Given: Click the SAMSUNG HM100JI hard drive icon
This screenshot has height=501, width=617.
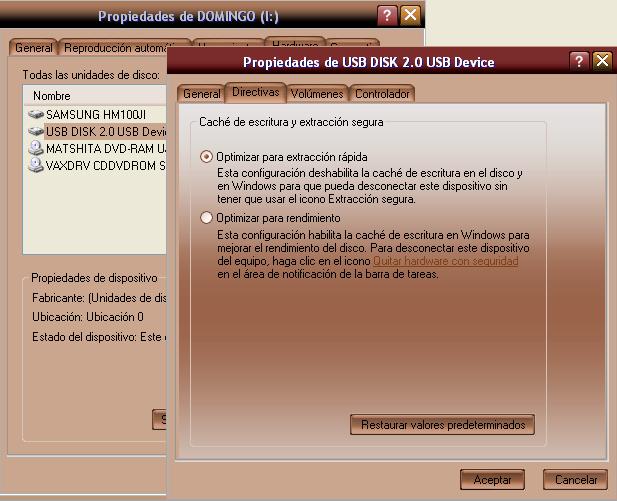Looking at the screenshot, I should click(36, 115).
